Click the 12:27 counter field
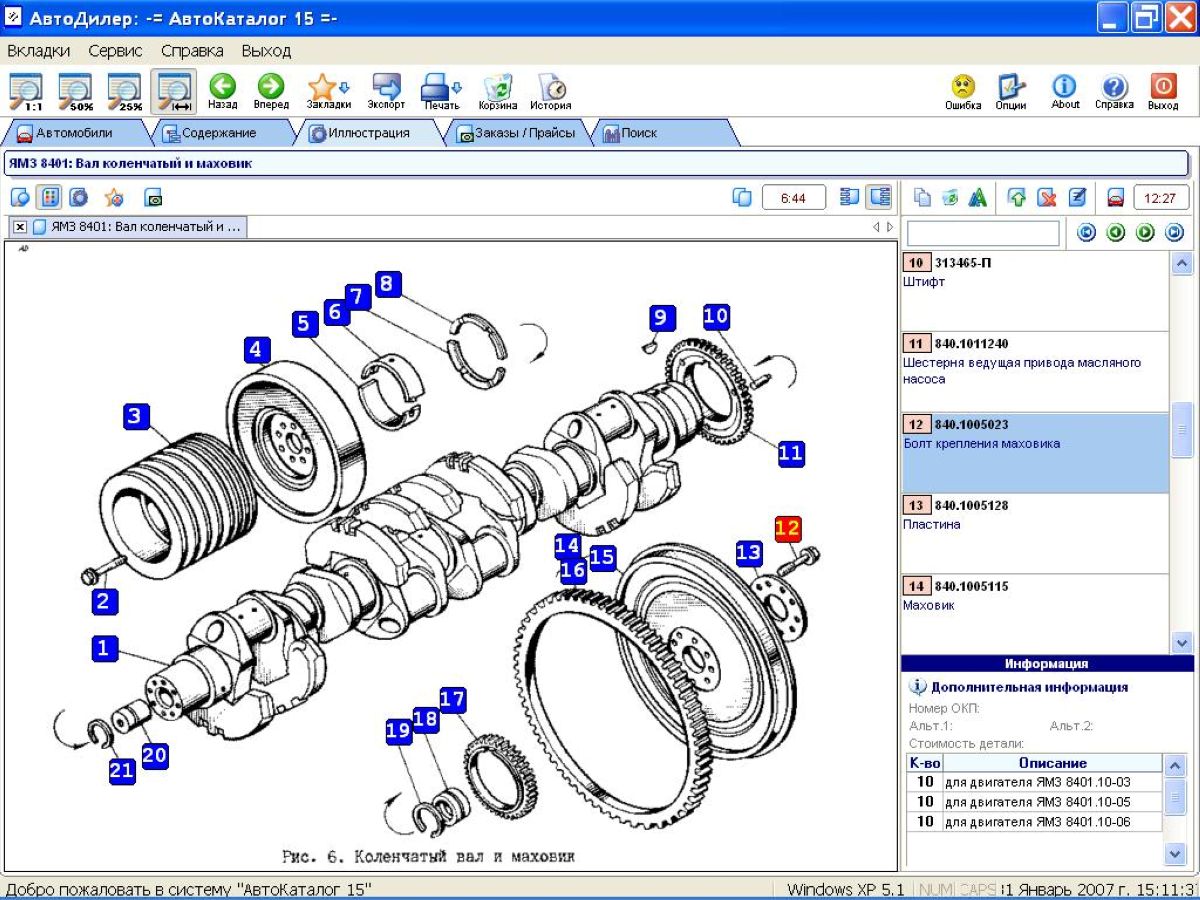Image resolution: width=1200 pixels, height=900 pixels. (1161, 198)
